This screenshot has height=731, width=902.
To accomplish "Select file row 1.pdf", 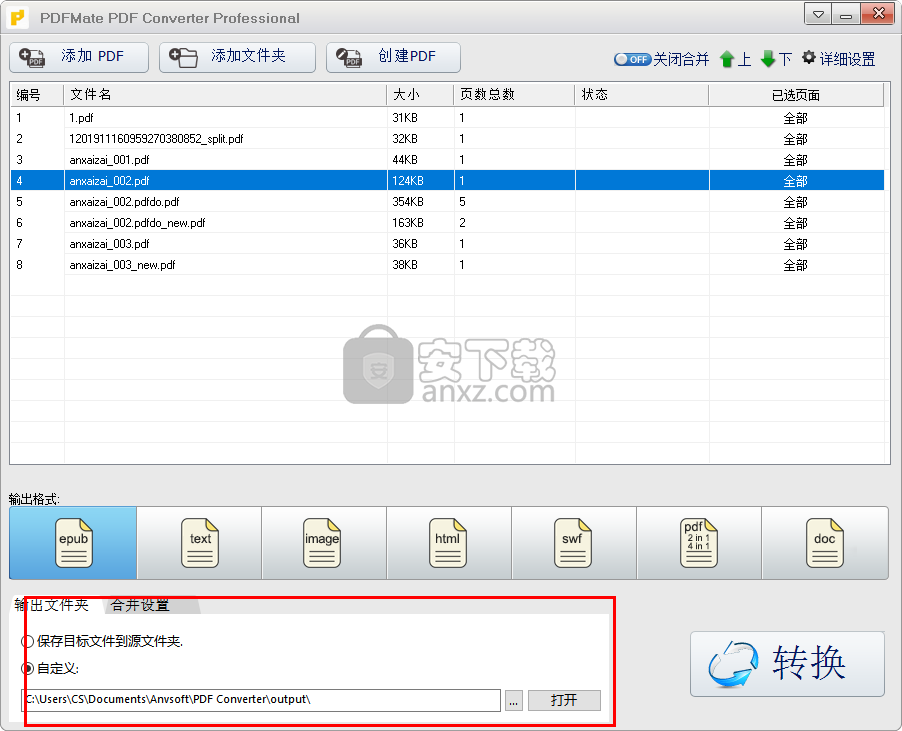I will point(448,118).
